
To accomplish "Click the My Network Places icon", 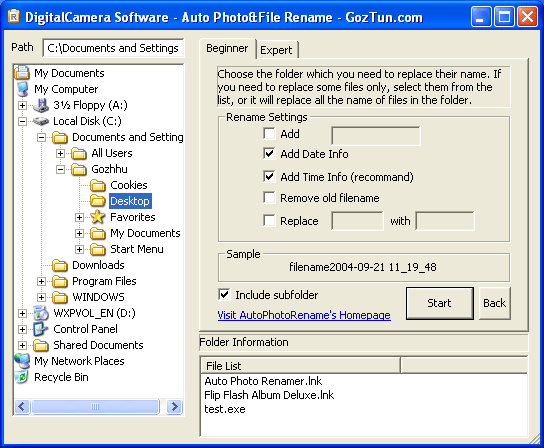I will [22, 361].
